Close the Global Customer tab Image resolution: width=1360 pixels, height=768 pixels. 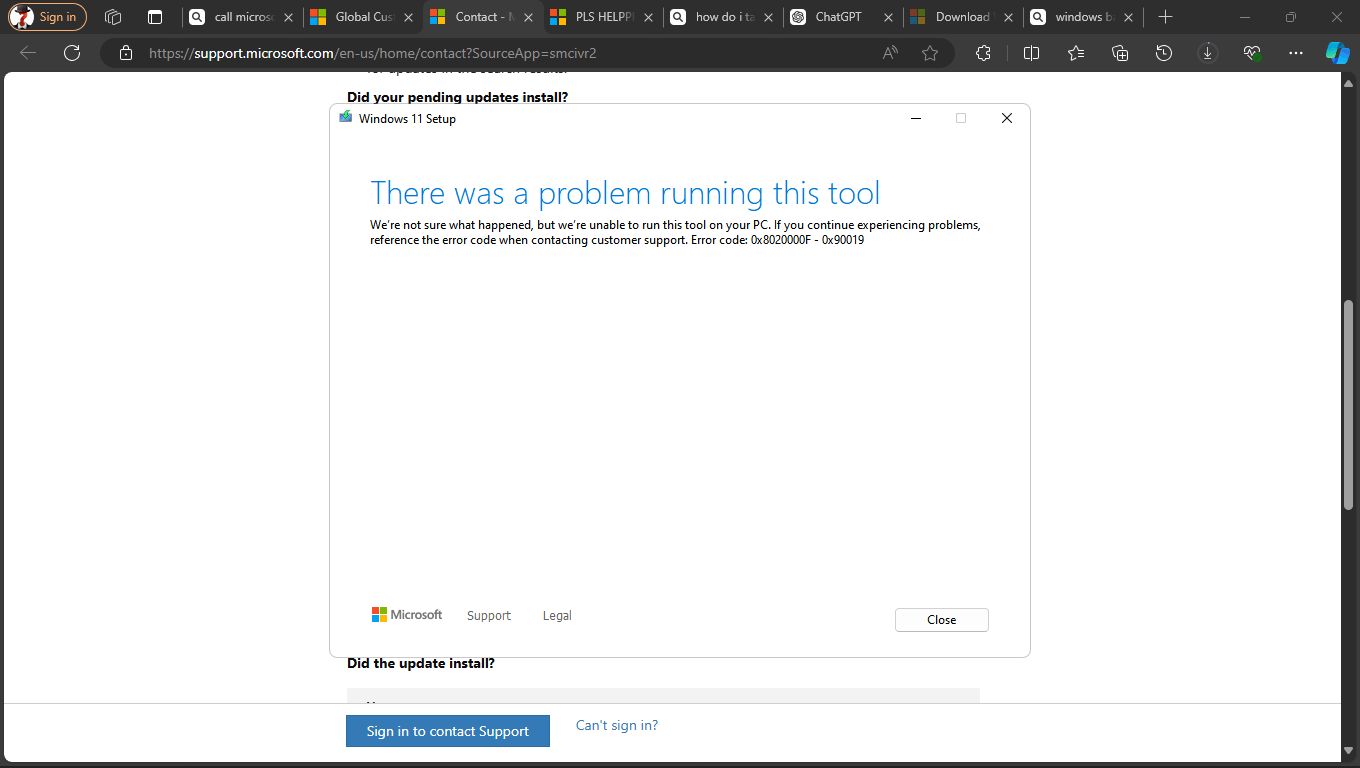tap(408, 17)
